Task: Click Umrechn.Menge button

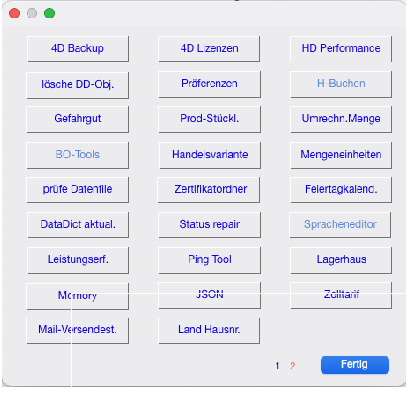Action: (x=341, y=119)
